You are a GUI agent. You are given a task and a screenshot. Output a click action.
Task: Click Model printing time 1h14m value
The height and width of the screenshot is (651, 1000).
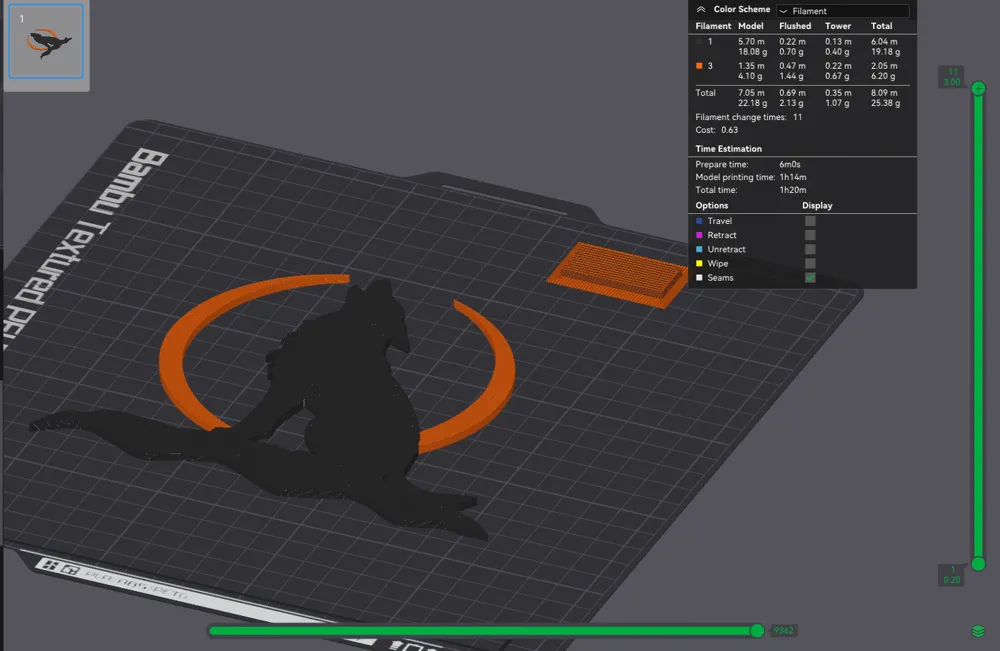(x=793, y=177)
